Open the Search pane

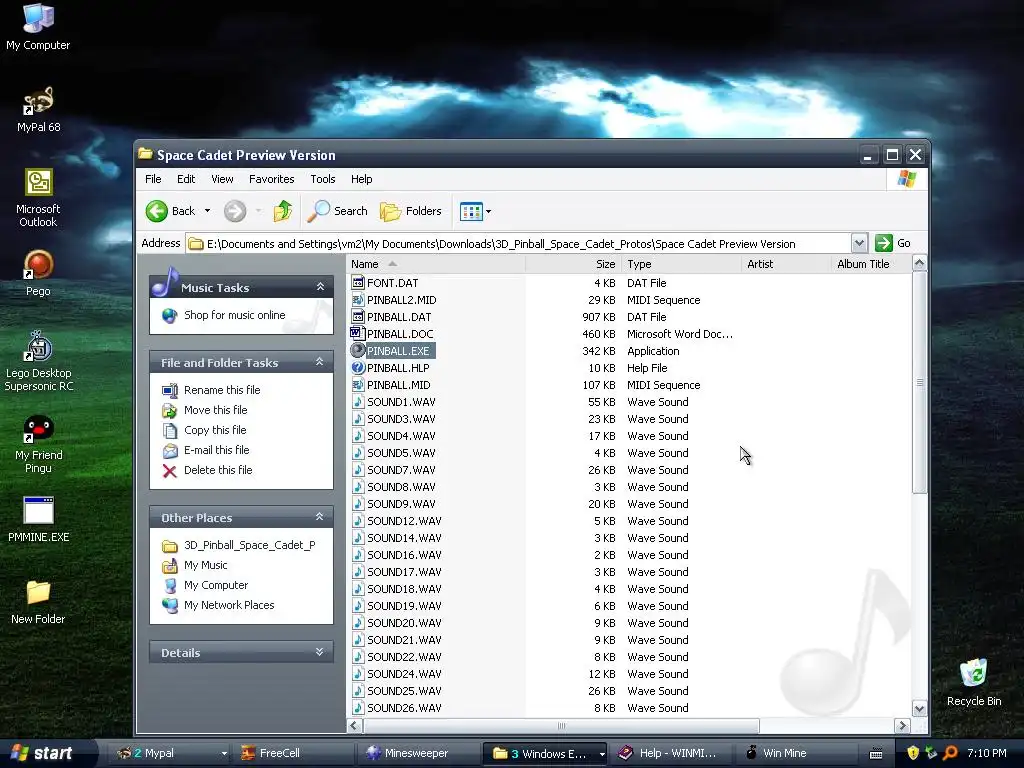pos(338,211)
